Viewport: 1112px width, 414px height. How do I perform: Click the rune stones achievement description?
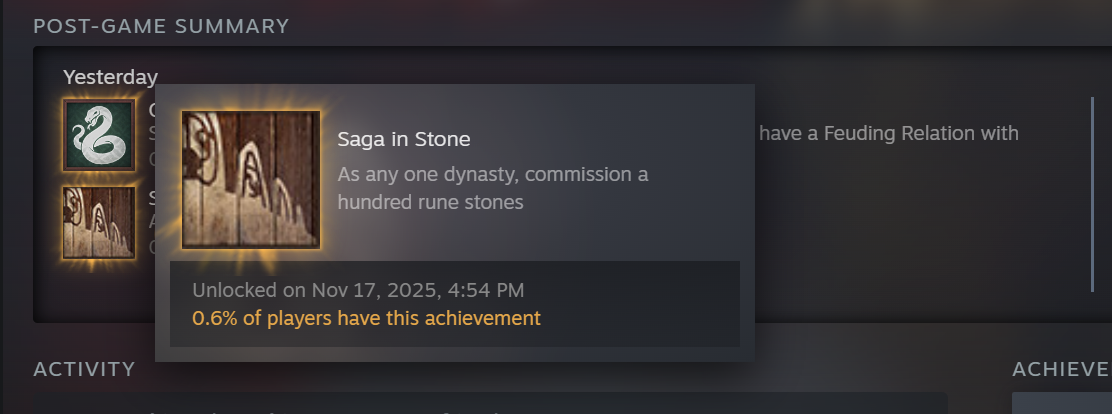tap(493, 188)
